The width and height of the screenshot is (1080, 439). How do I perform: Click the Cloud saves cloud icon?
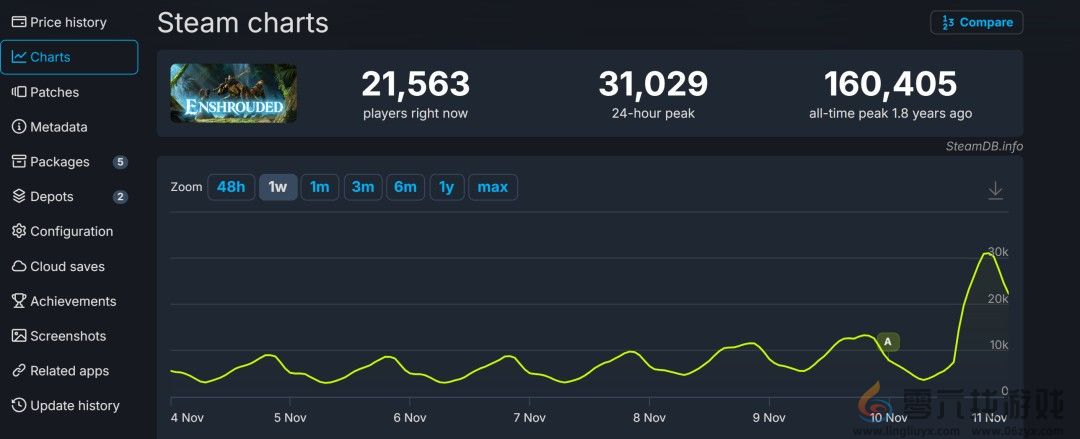19,266
